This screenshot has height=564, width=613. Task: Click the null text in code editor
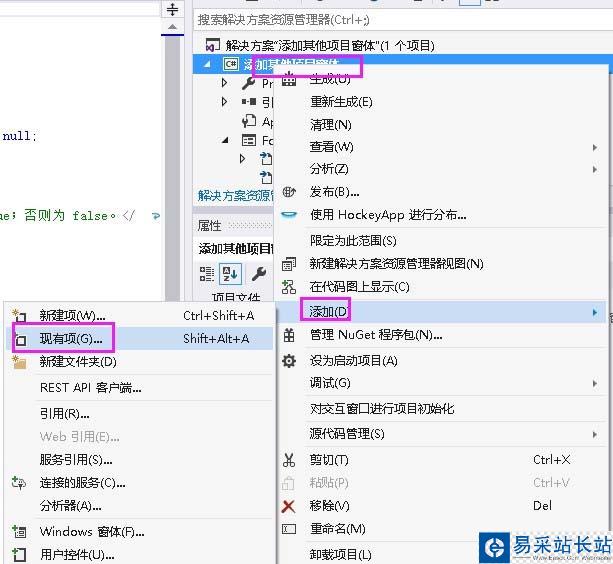(17, 136)
